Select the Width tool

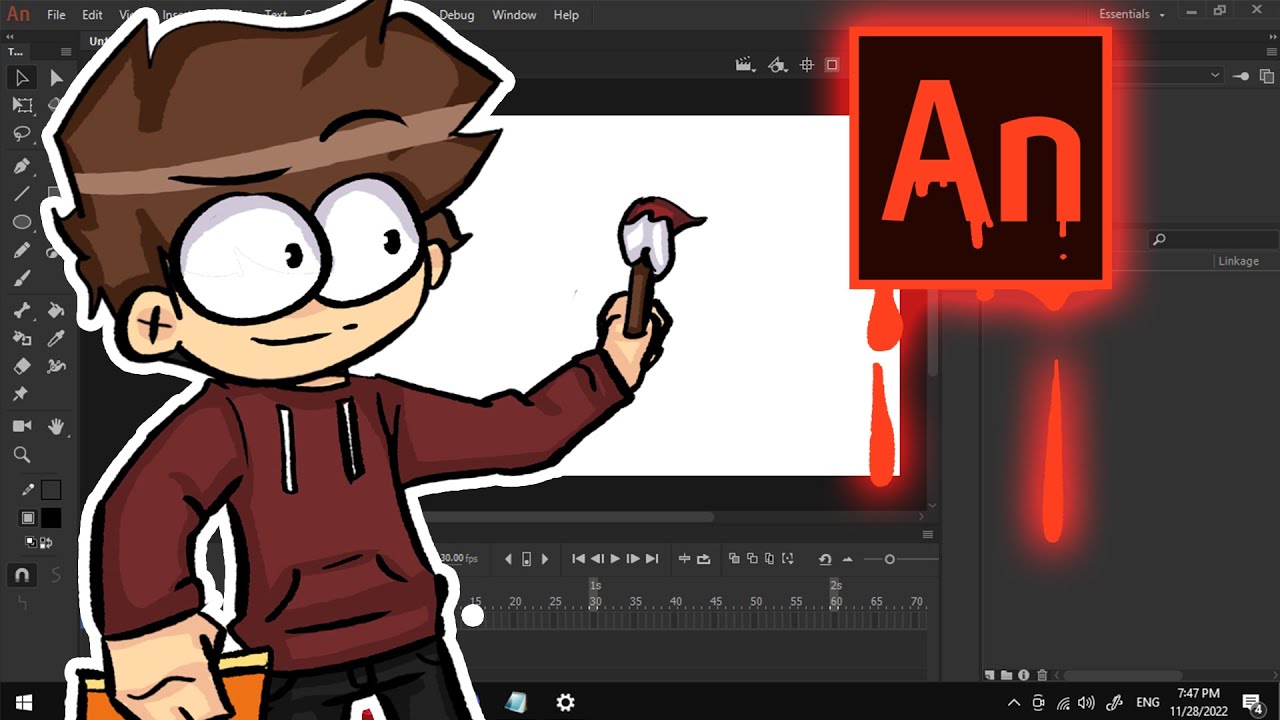click(x=56, y=367)
